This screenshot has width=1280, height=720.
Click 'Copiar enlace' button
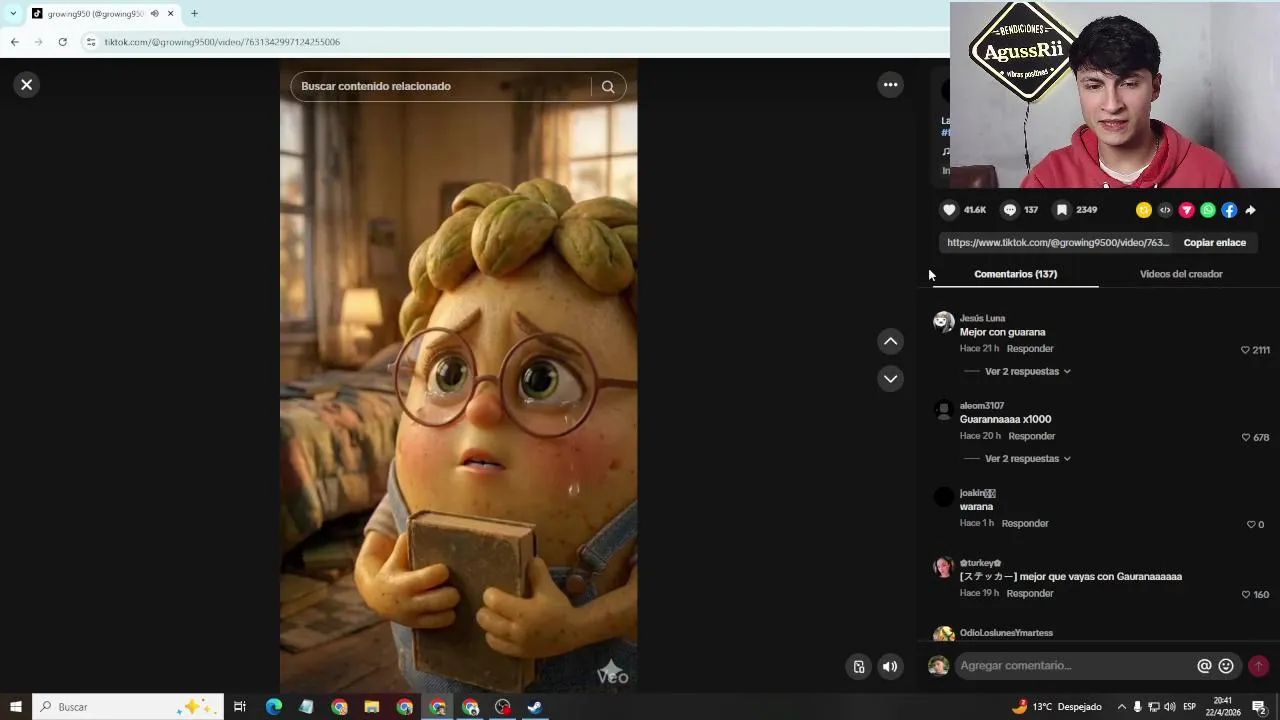[x=1214, y=243]
